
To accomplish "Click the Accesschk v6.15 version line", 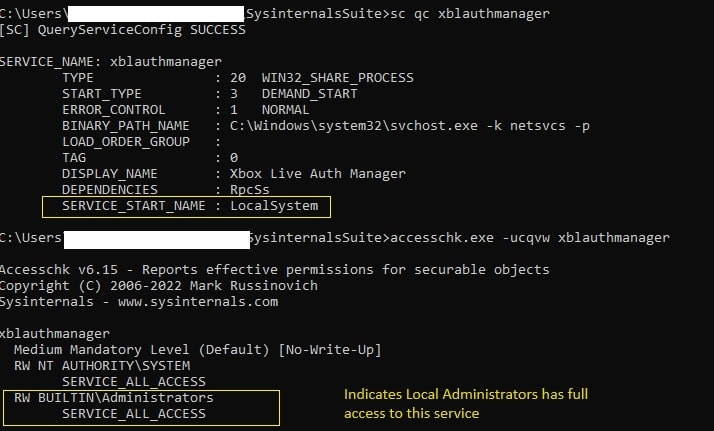I will pyautogui.click(x=274, y=269).
